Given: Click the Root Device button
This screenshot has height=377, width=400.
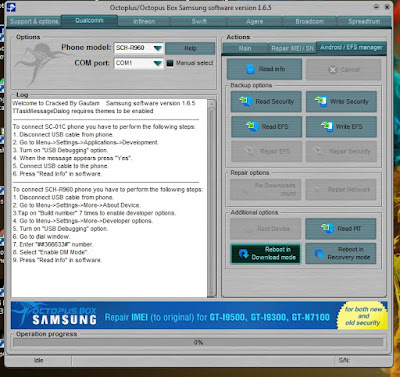Looking at the screenshot, I should coord(266,229).
